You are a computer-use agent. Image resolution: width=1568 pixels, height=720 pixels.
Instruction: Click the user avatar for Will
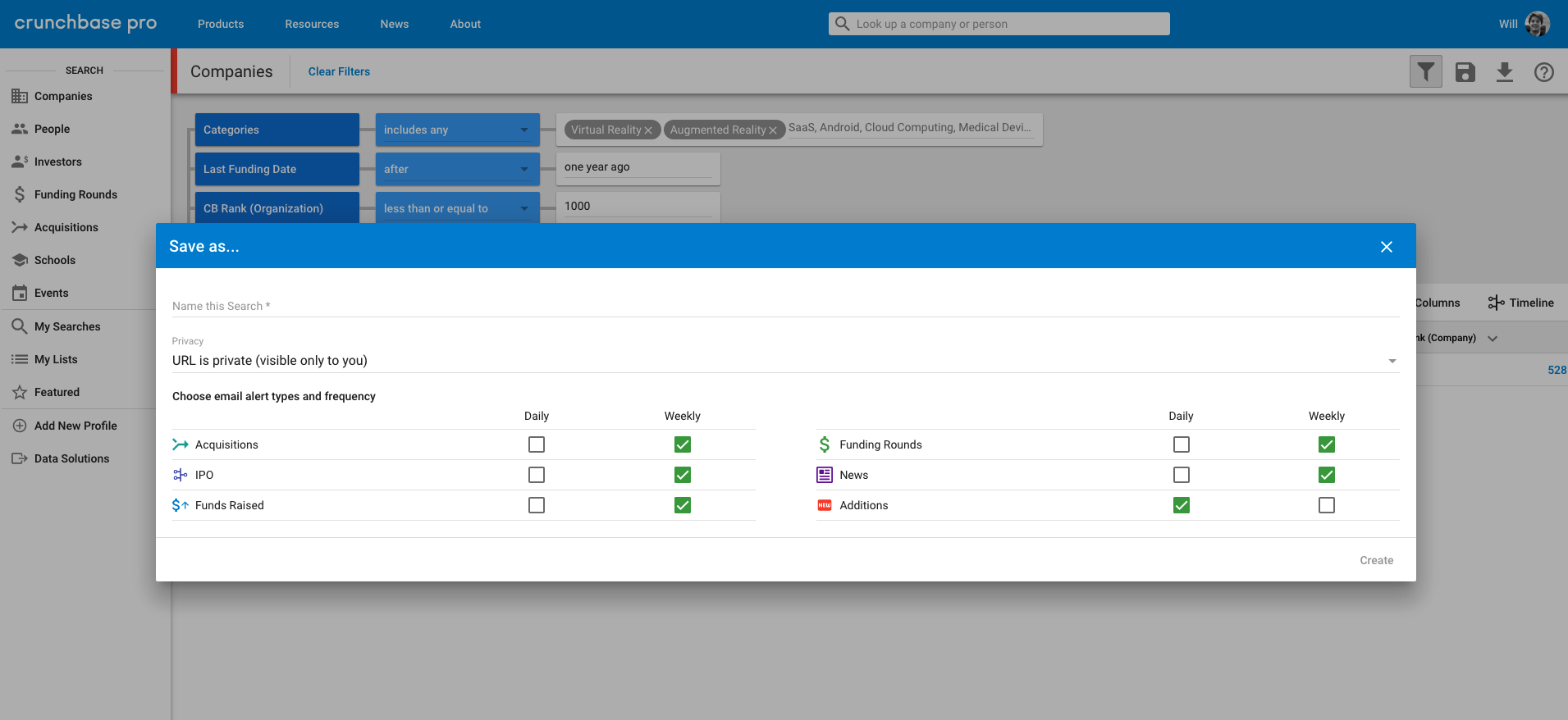click(x=1538, y=24)
